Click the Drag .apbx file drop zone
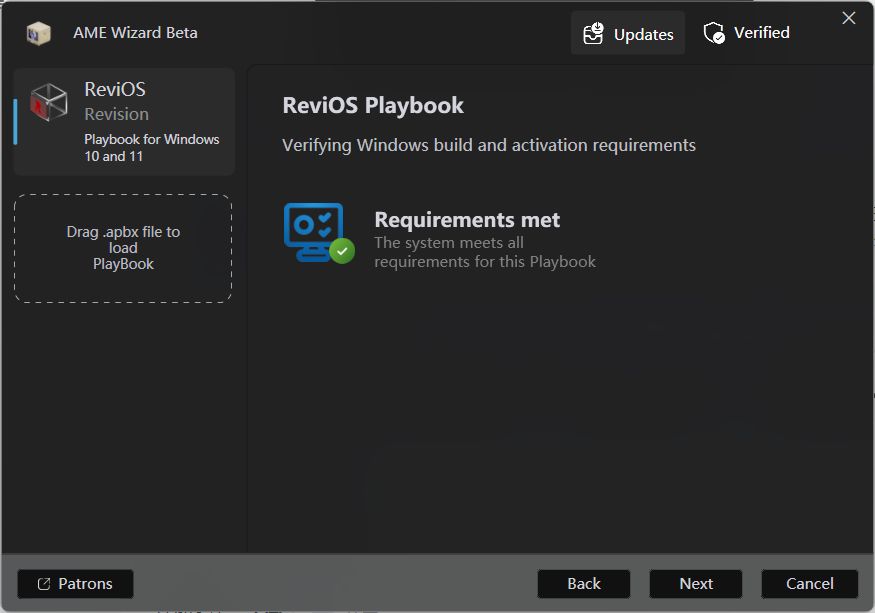The image size is (875, 613). (x=123, y=248)
